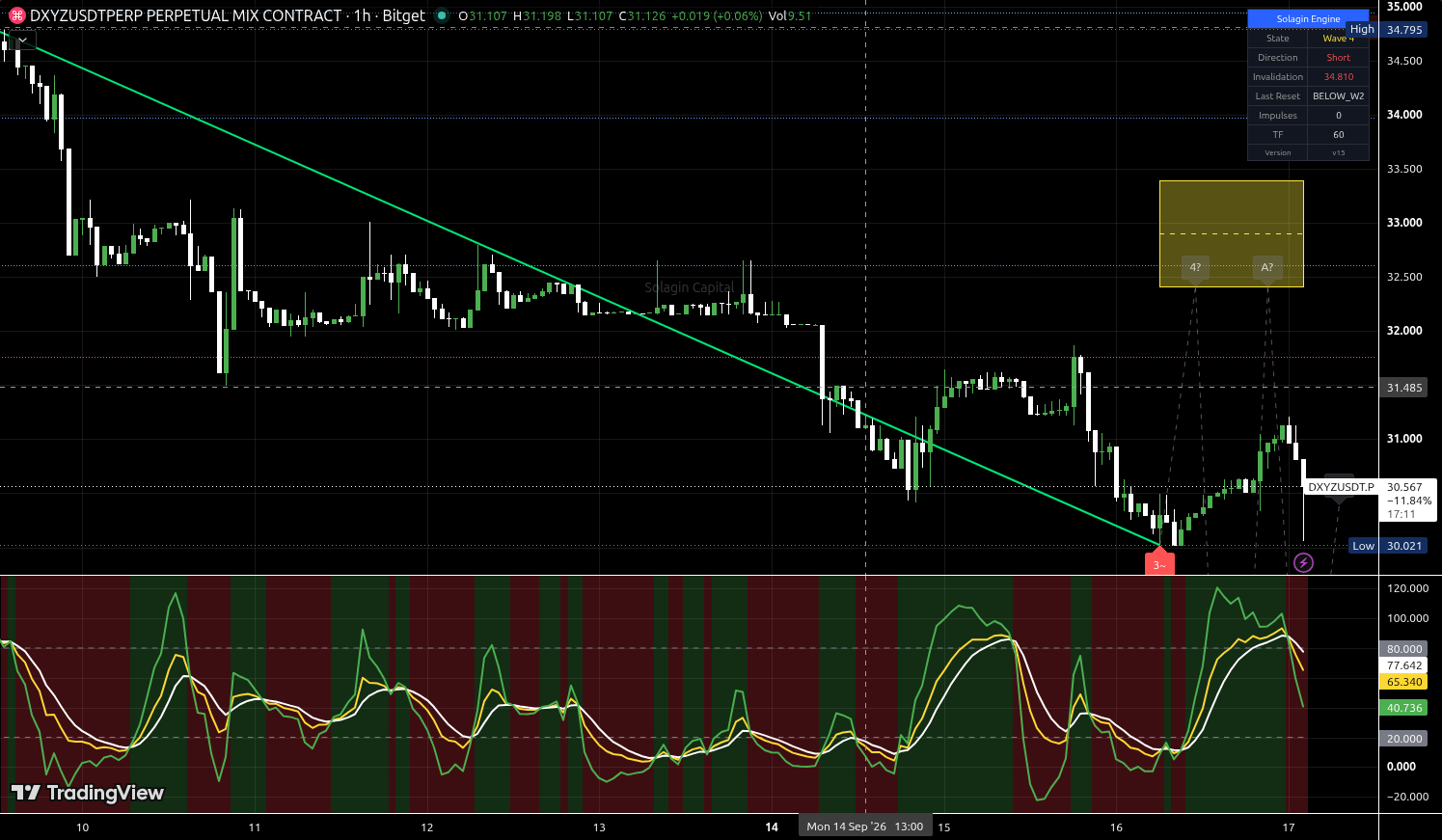Screen dimensions: 1442x840
Task: Click the green 40.736 oscillator value label
Action: pos(1403,708)
